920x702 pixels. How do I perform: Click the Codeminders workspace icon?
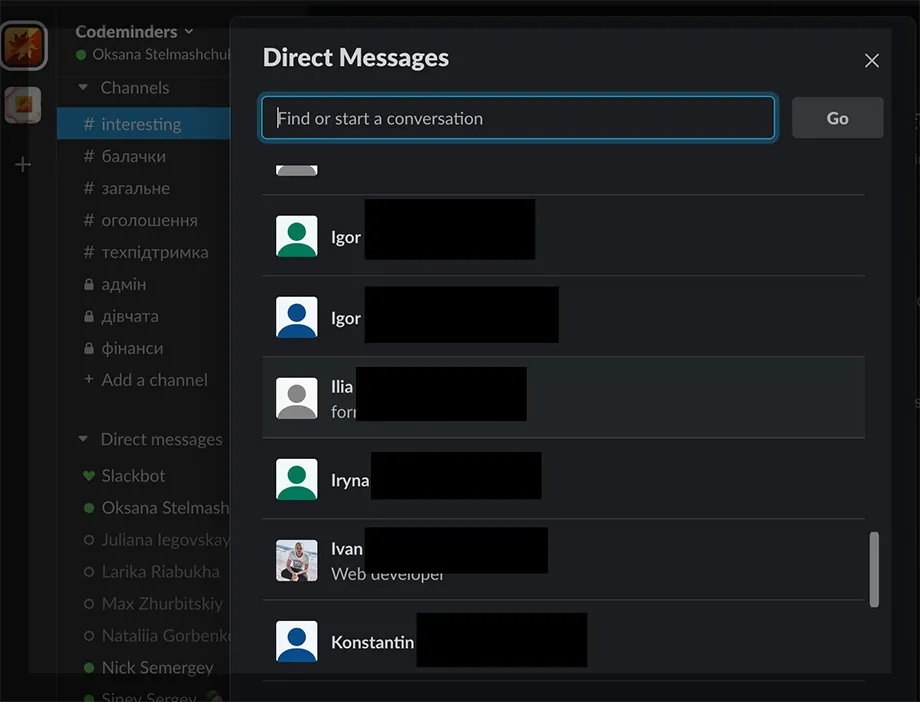coord(24,45)
